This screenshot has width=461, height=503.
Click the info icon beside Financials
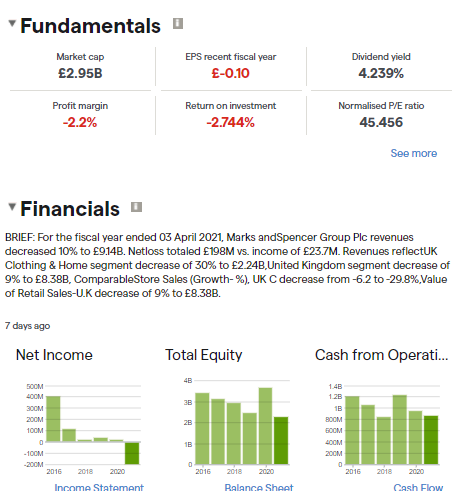(136, 207)
